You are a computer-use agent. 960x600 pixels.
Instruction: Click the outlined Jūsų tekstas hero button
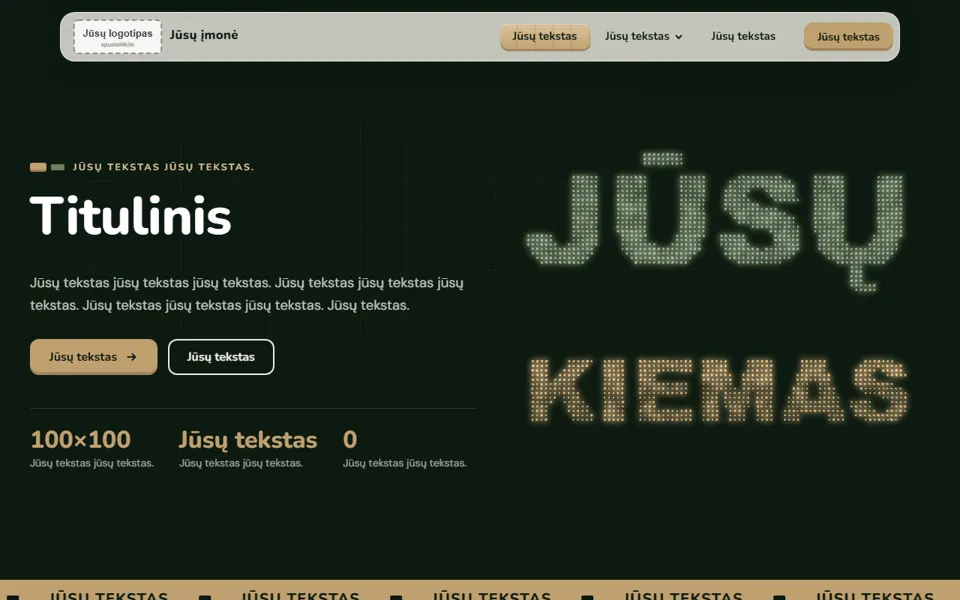(221, 357)
